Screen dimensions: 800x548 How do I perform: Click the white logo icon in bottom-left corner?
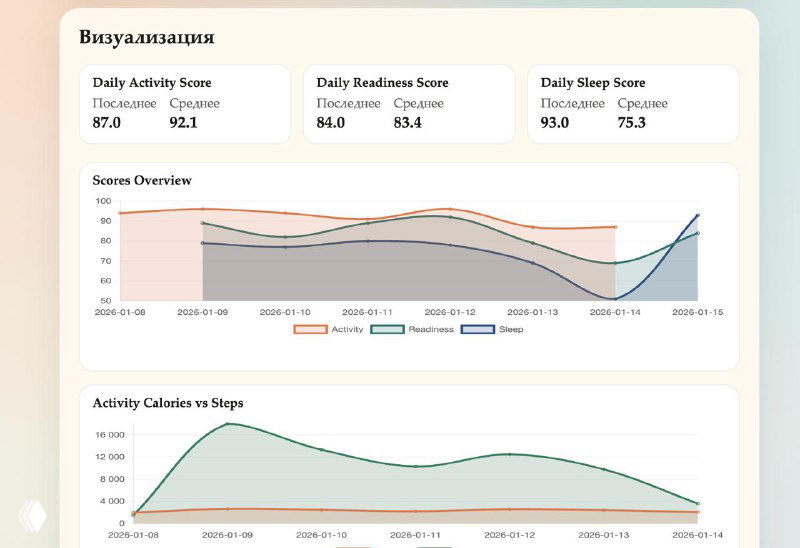pyautogui.click(x=32, y=515)
